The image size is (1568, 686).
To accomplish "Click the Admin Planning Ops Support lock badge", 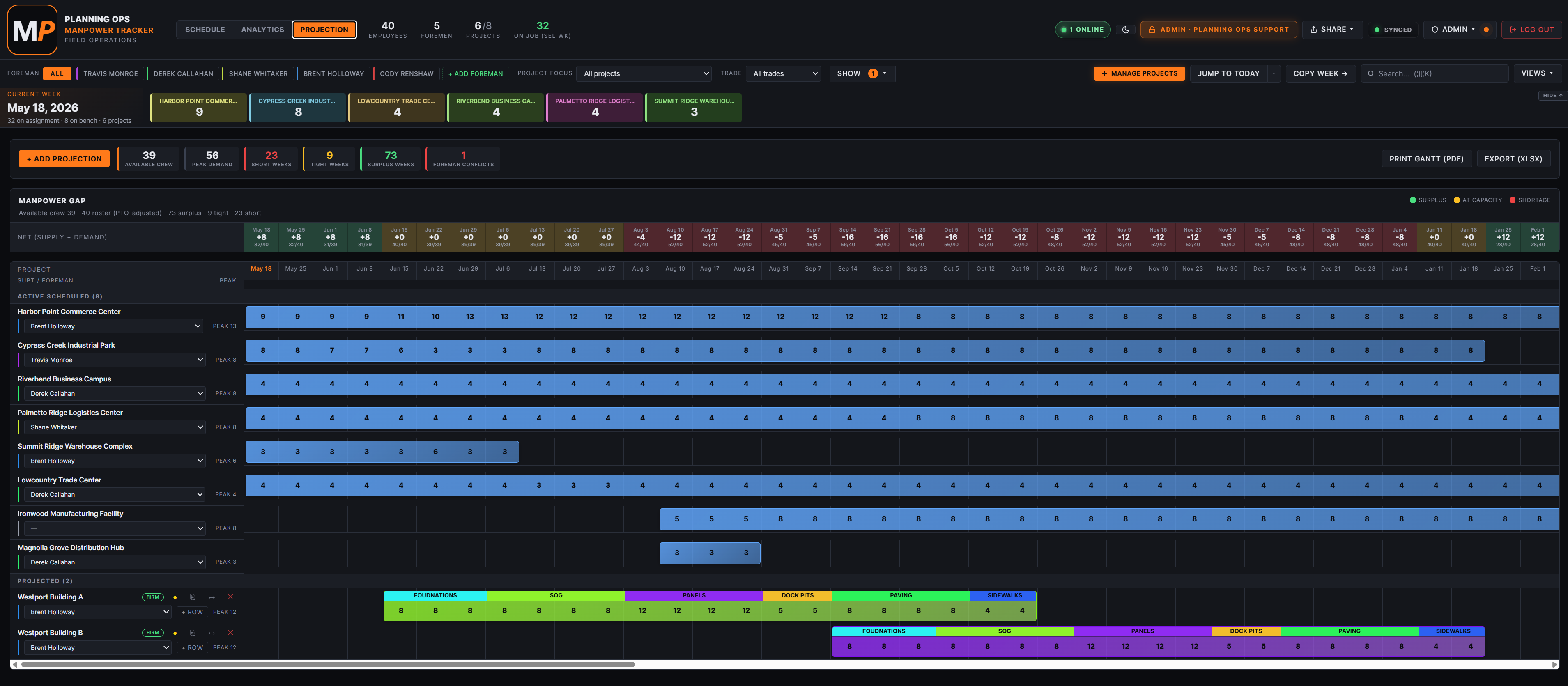I will tap(1218, 29).
